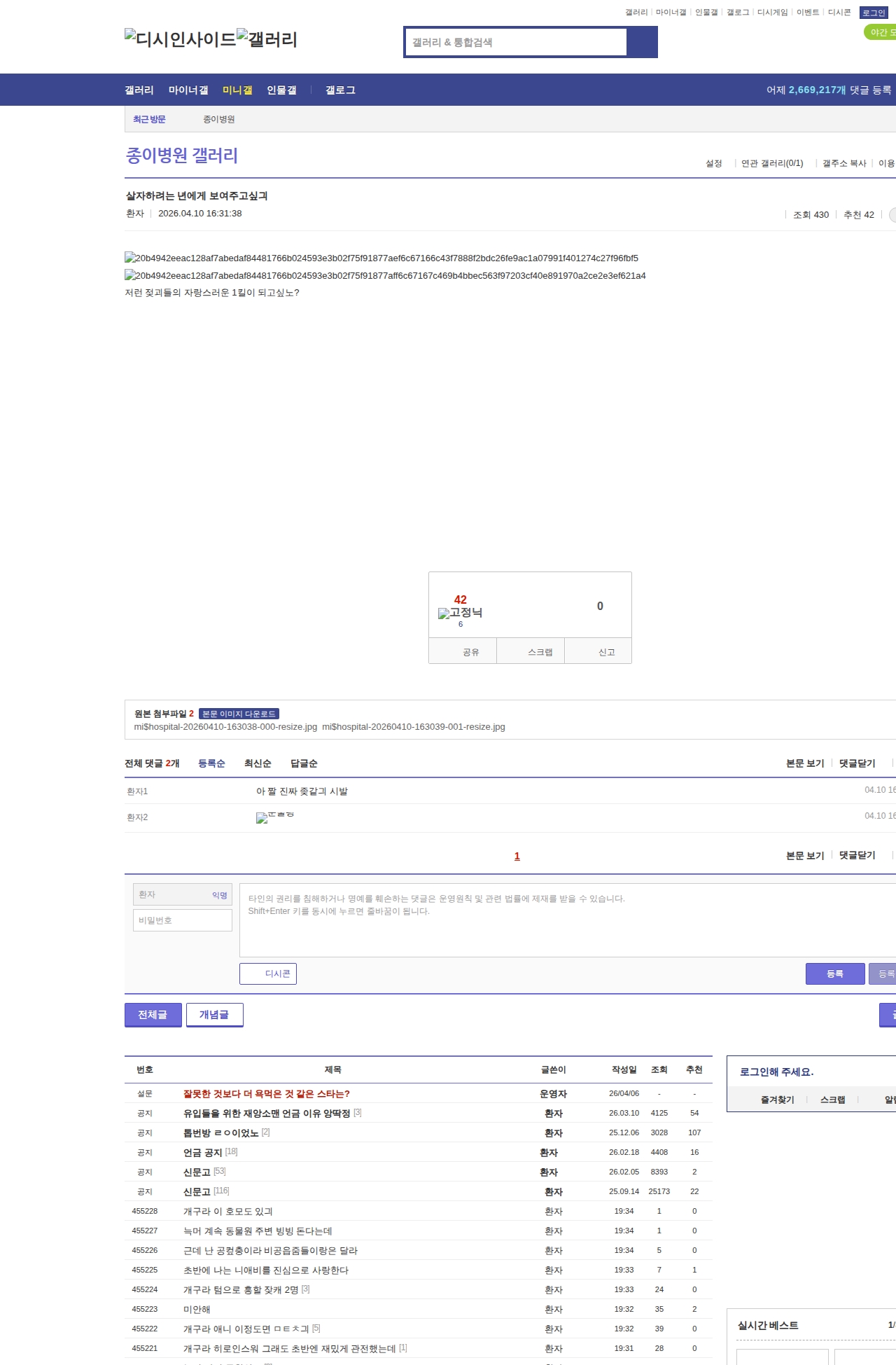Click the 본문 이미지 다운로드 button
The width and height of the screenshot is (896, 1365).
239,714
